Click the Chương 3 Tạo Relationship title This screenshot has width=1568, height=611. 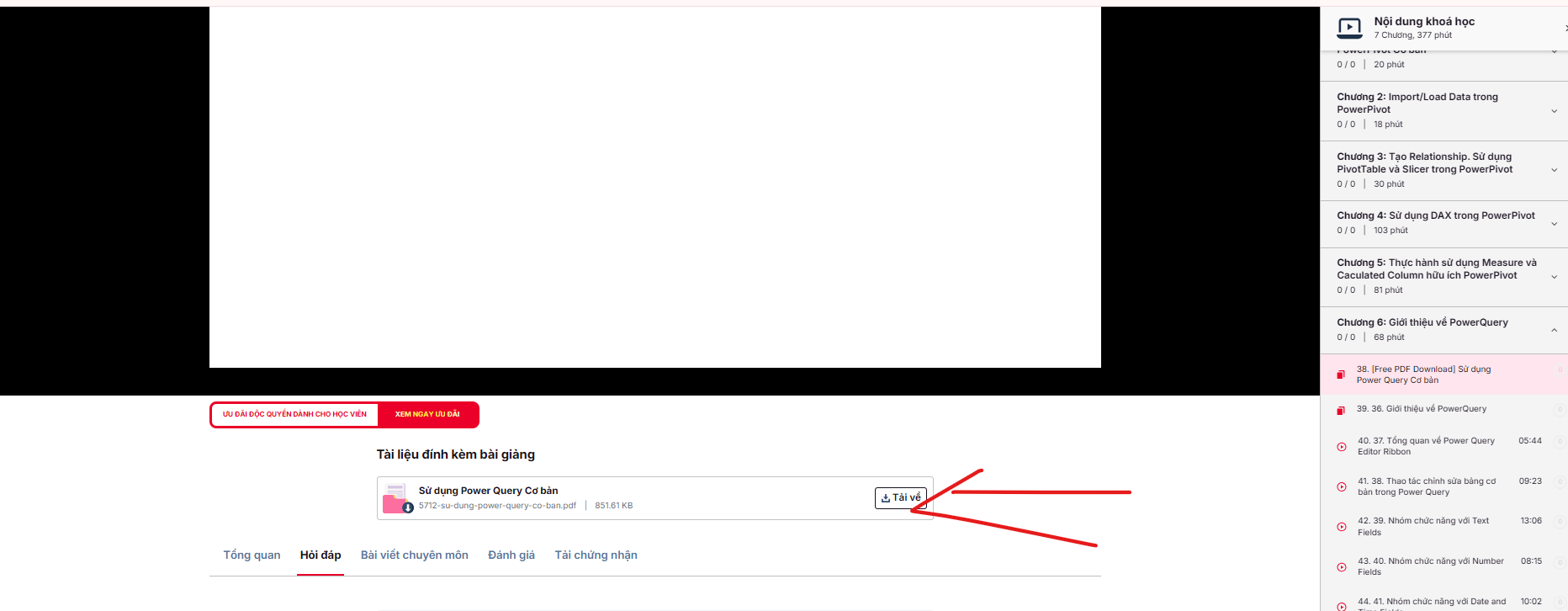tap(1425, 162)
